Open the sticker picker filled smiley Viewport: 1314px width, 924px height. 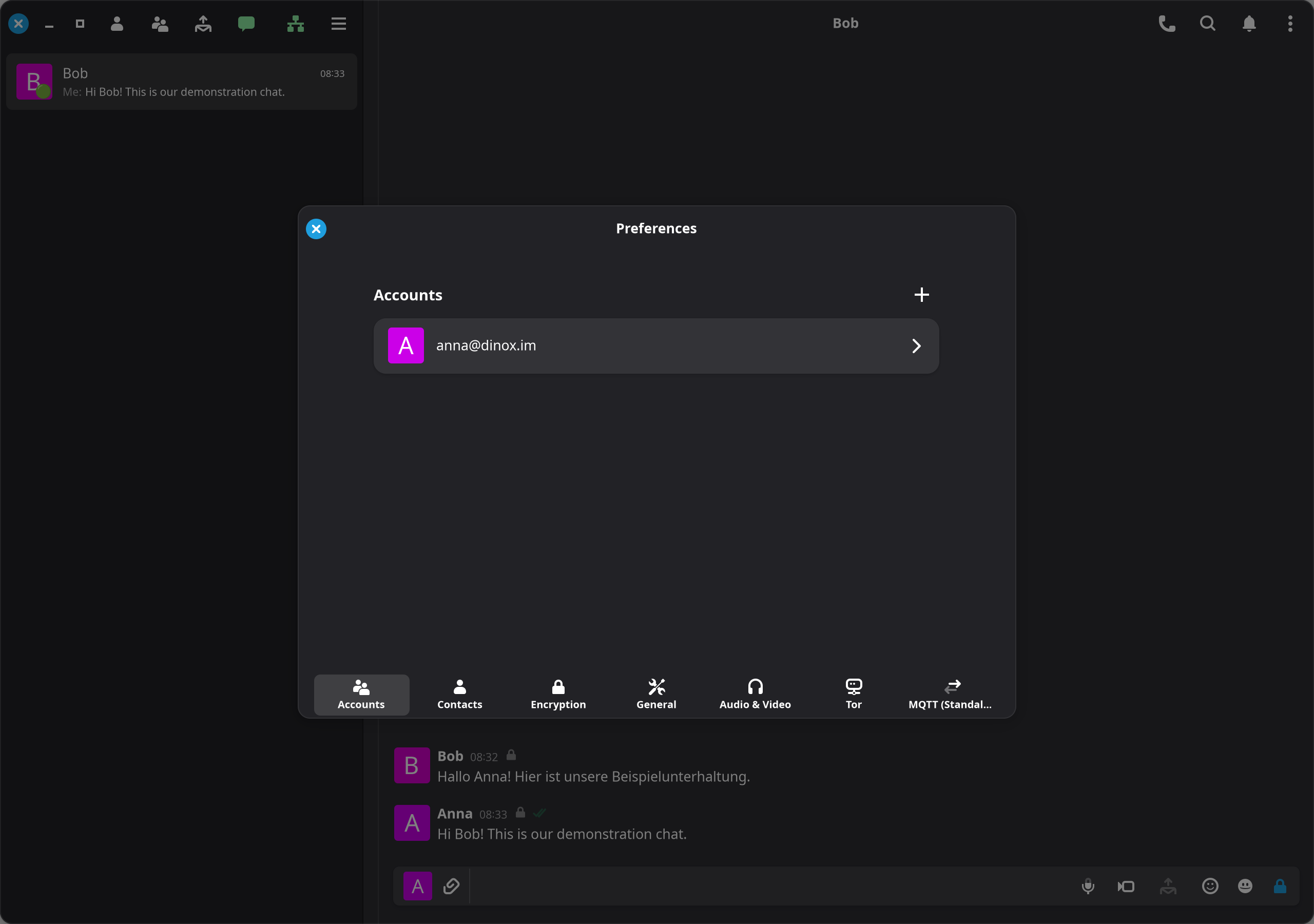1245,886
